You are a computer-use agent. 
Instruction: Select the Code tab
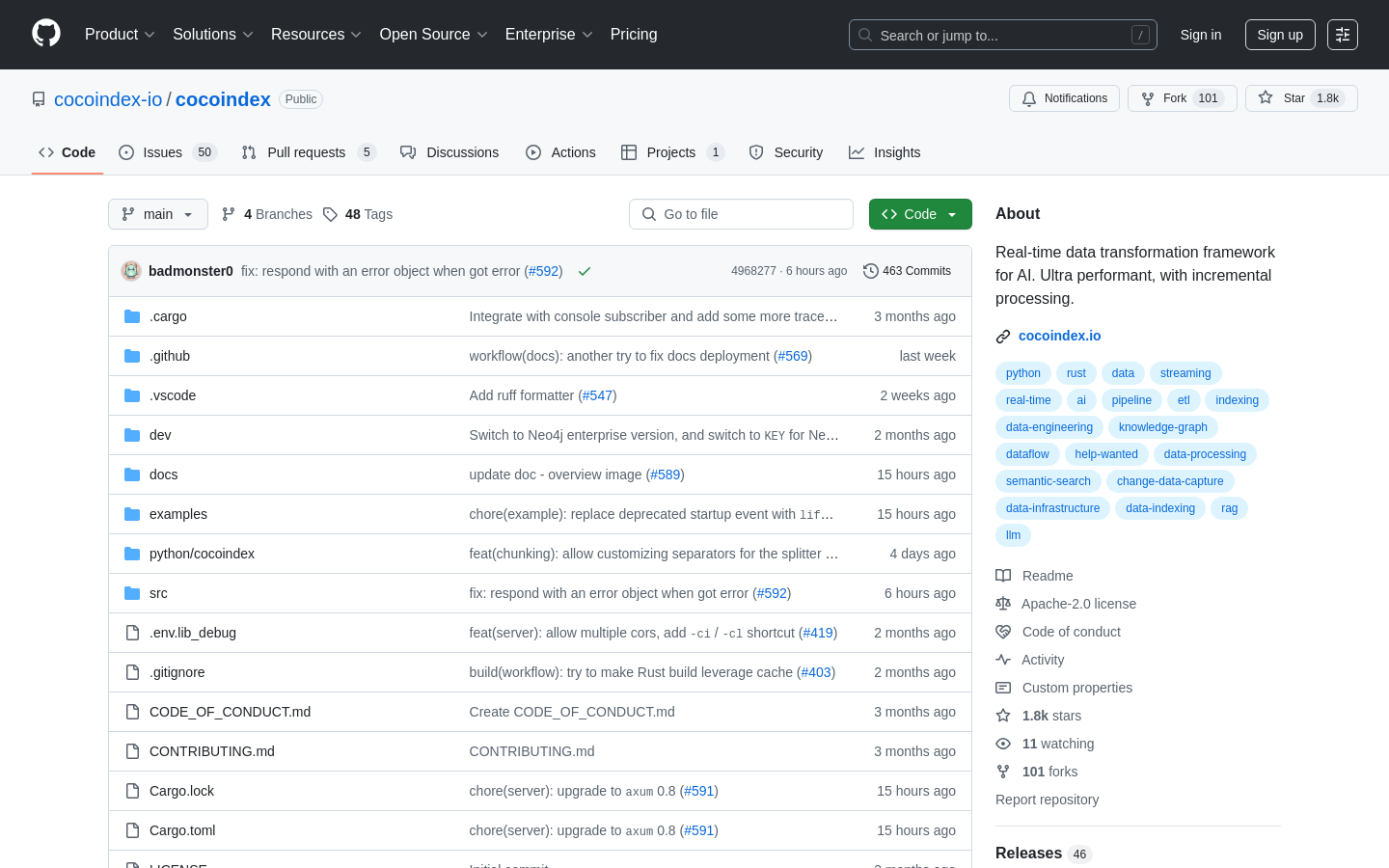68,152
